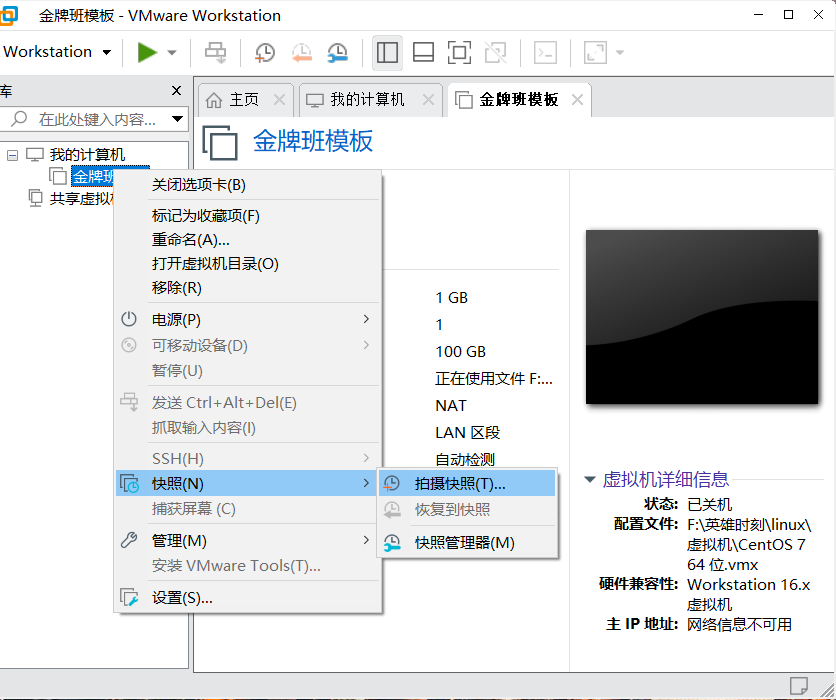Click the full screen mode toolbar icon
This screenshot has width=836, height=700.
[459, 52]
